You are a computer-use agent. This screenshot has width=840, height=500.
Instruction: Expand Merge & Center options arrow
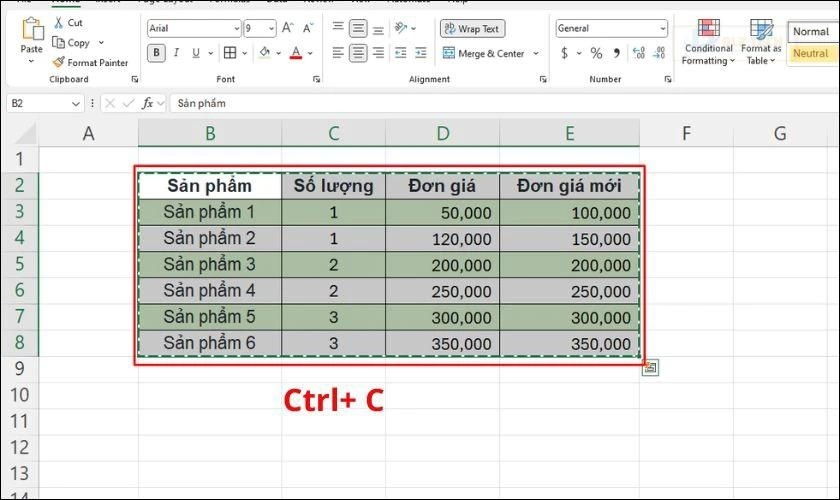tap(536, 54)
